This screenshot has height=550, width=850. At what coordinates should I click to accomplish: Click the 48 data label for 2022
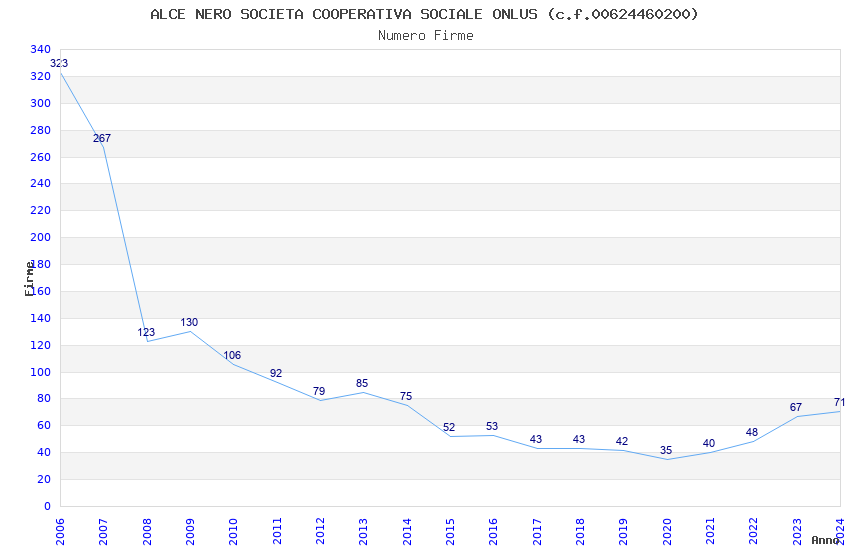752,432
